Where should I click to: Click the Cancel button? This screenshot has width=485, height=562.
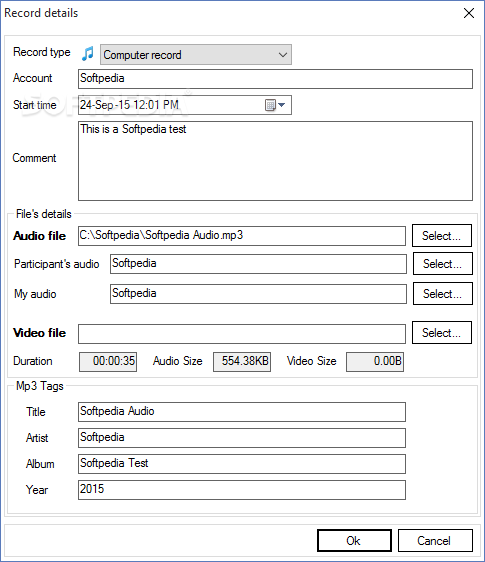point(435,540)
